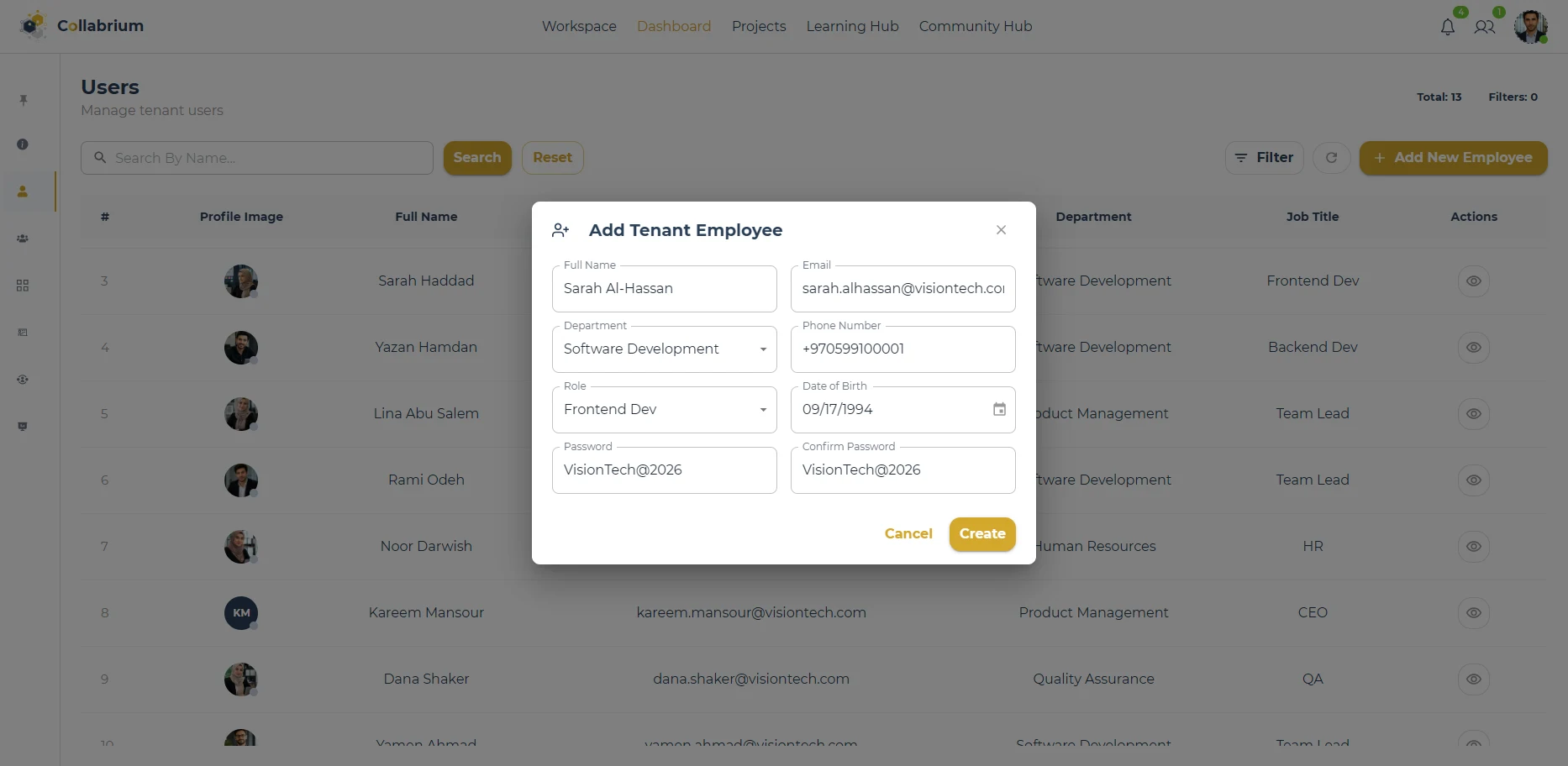Click the Search button
Viewport: 1568px width, 766px height.
[477, 158]
